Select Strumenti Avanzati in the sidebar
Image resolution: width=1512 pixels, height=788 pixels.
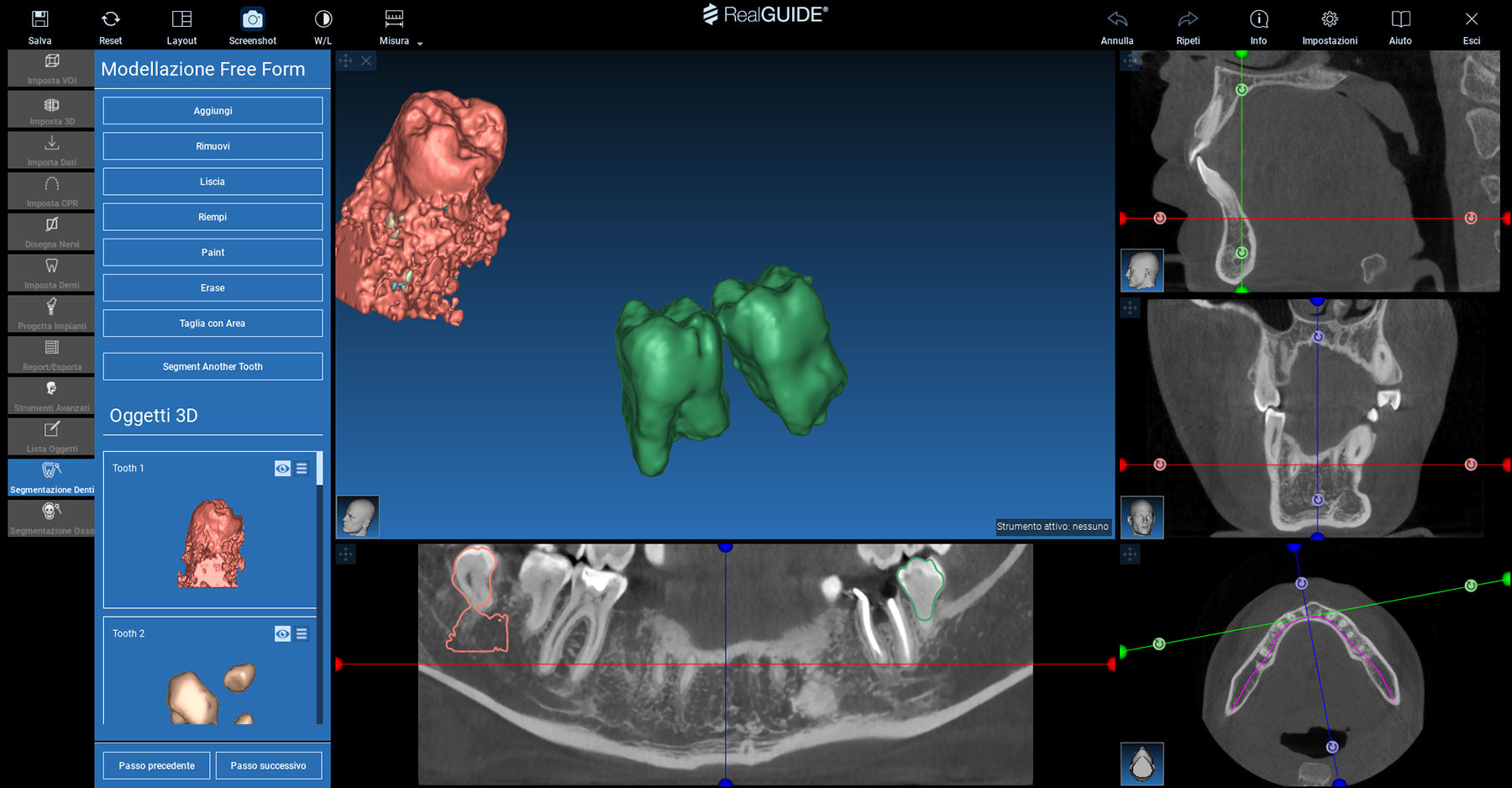[x=51, y=396]
